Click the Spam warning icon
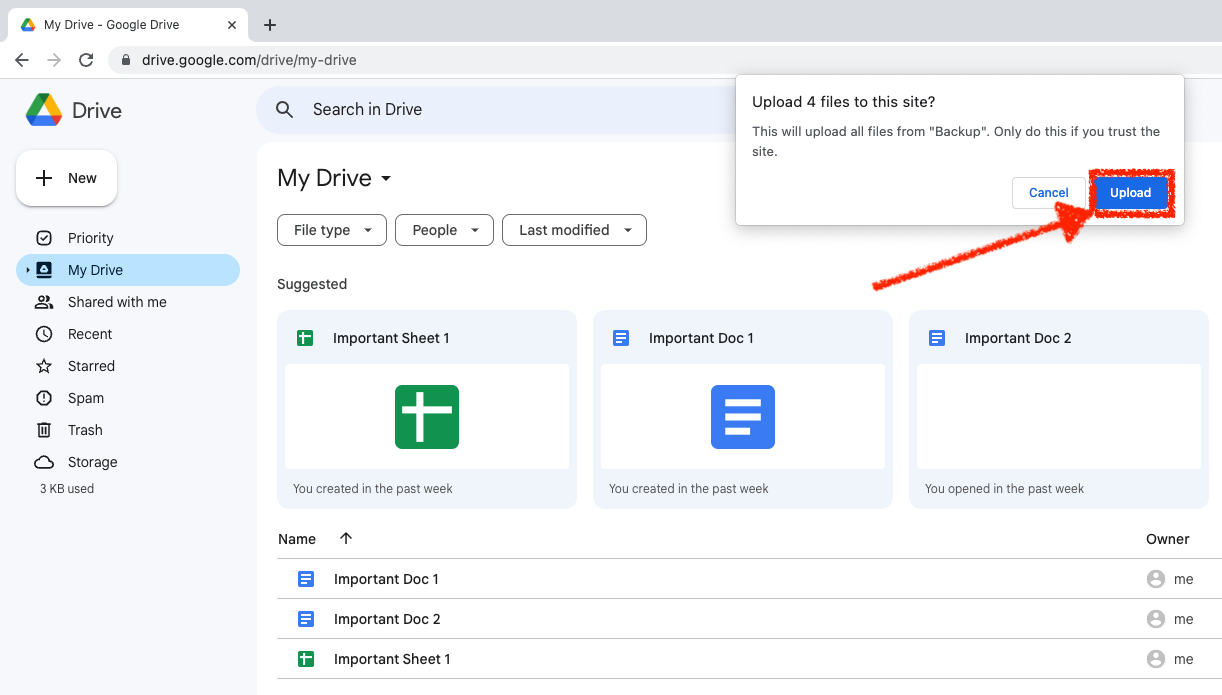This screenshot has height=695, width=1222. (44, 398)
